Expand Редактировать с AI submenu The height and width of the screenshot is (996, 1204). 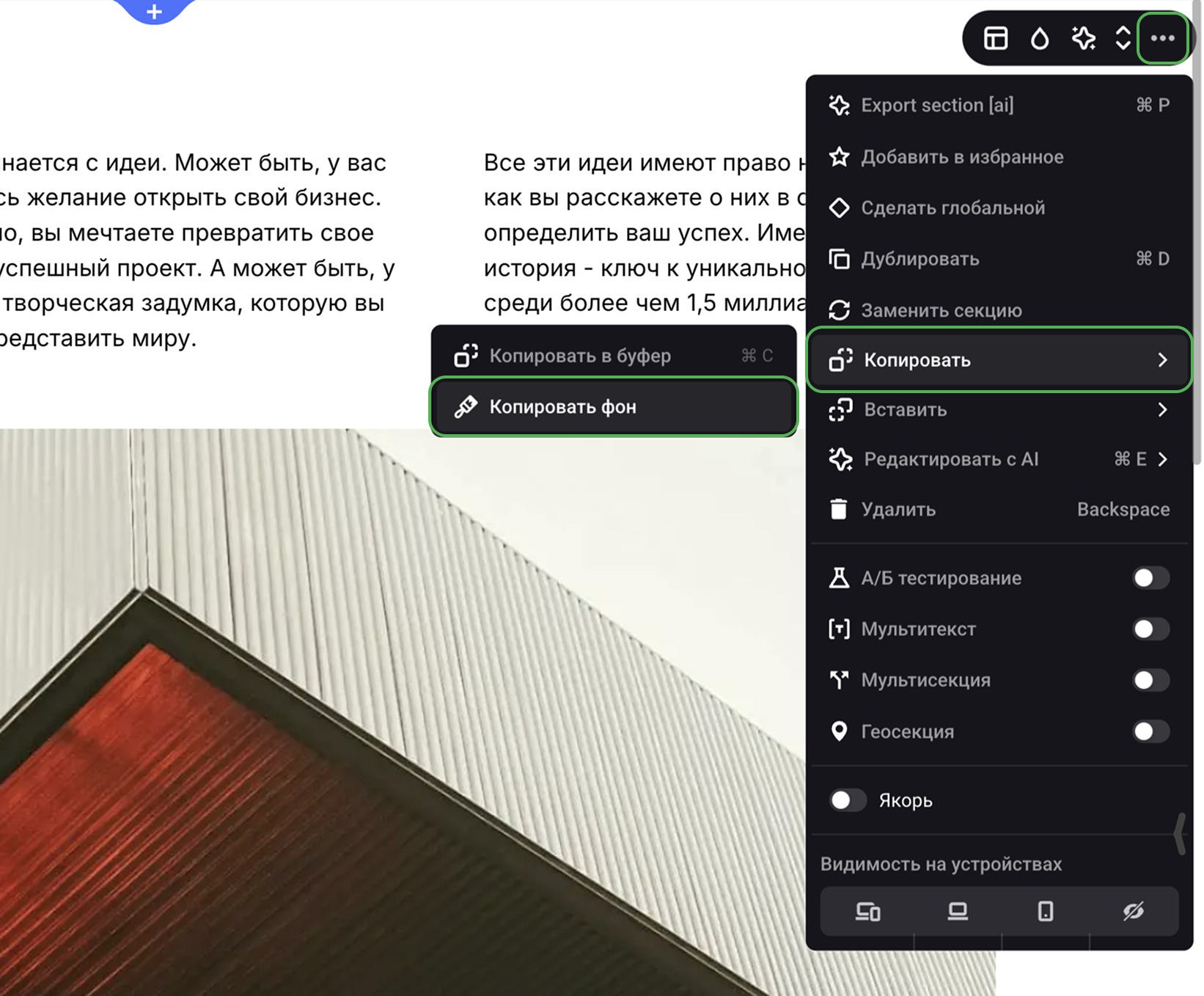coord(999,459)
